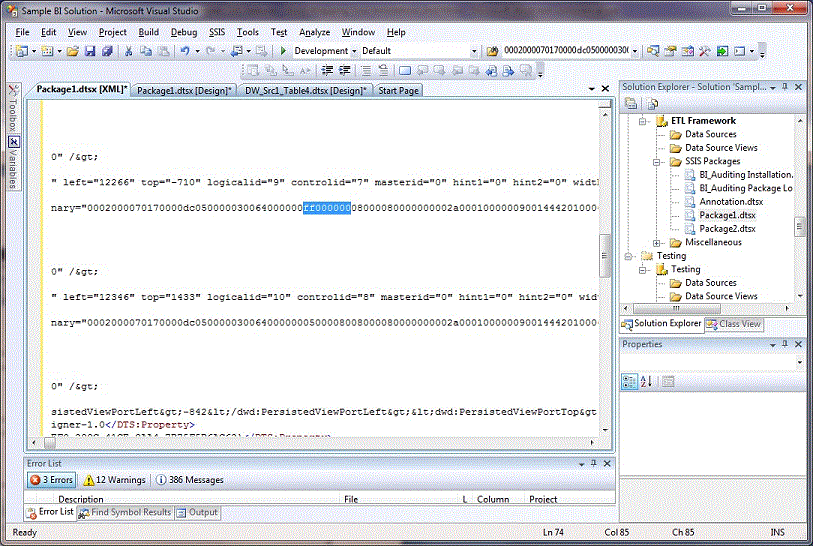This screenshot has height=546, width=813.
Task: Switch to the Start Page tab
Action: pos(398,90)
